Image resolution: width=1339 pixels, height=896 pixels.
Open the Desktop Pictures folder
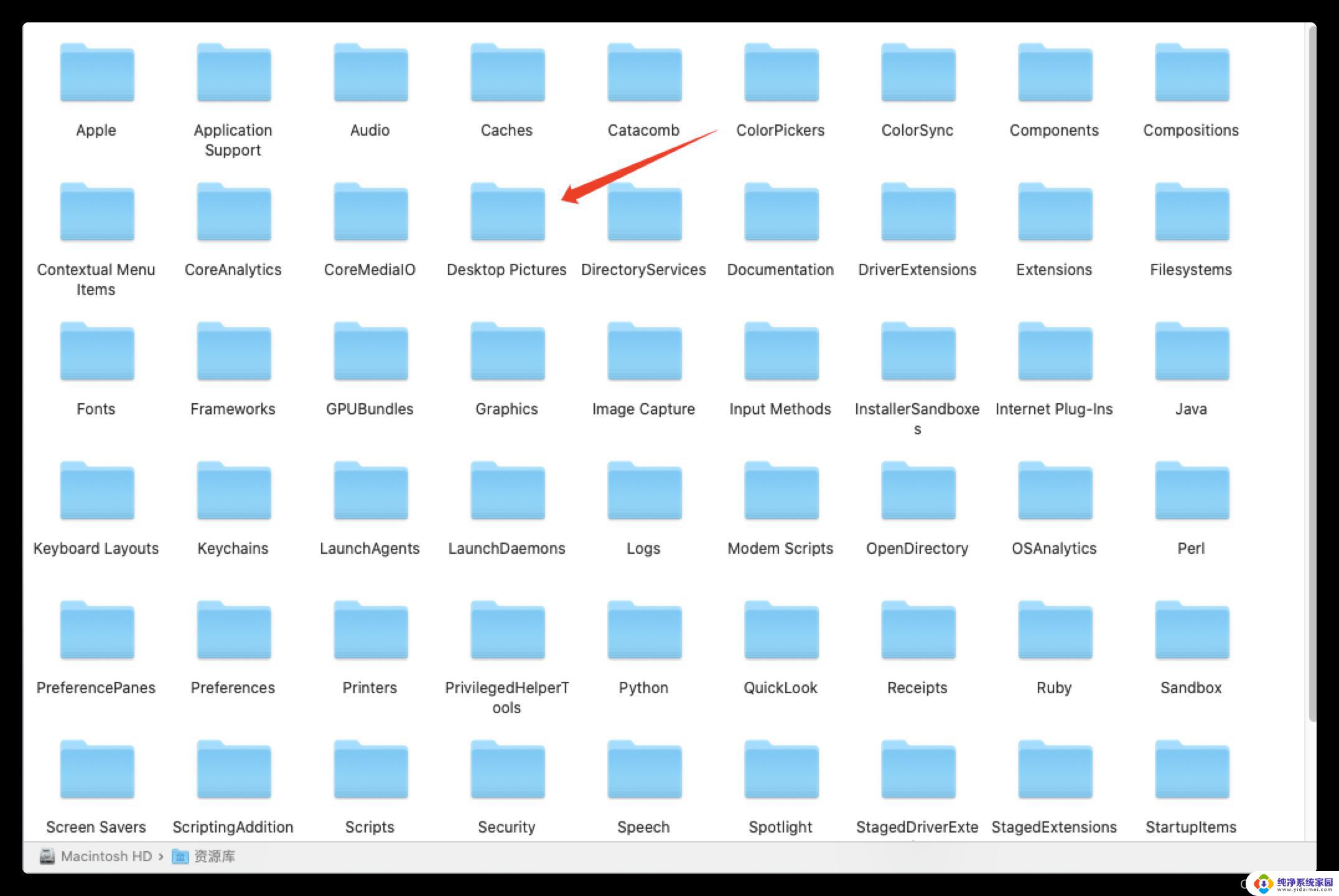click(x=505, y=218)
